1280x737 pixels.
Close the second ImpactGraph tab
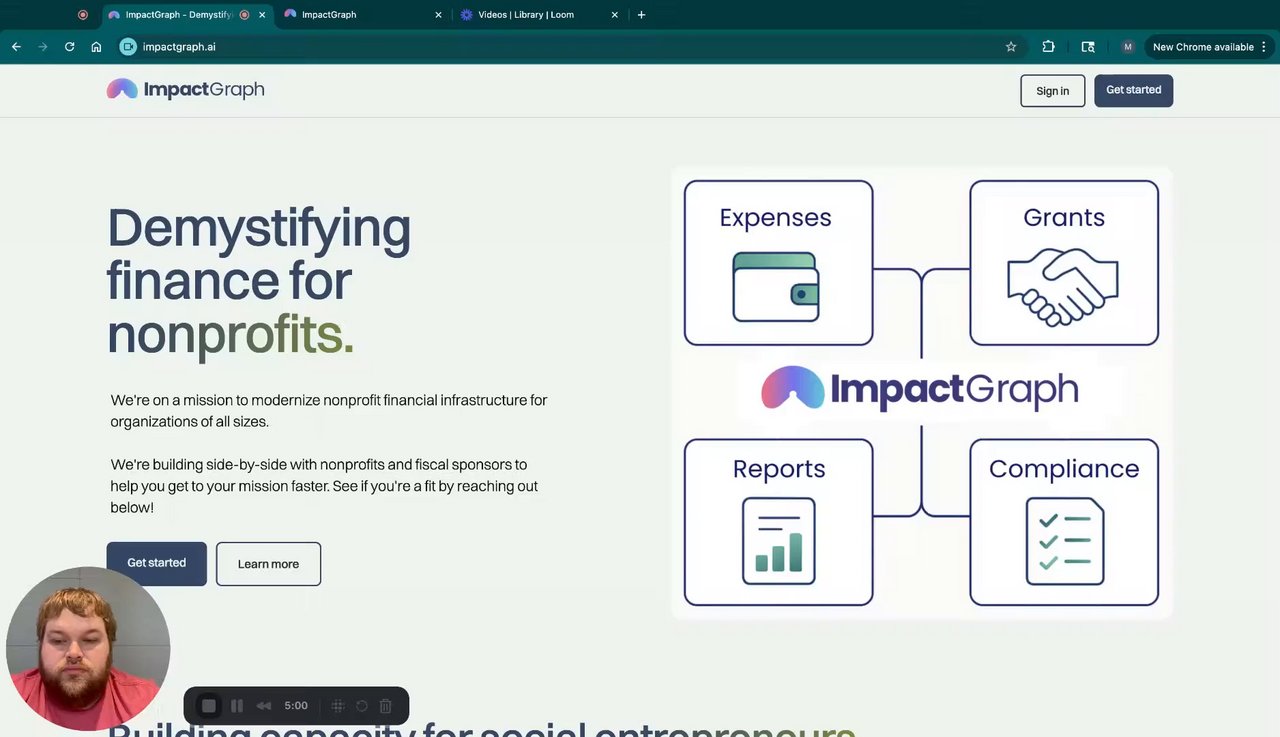[438, 15]
